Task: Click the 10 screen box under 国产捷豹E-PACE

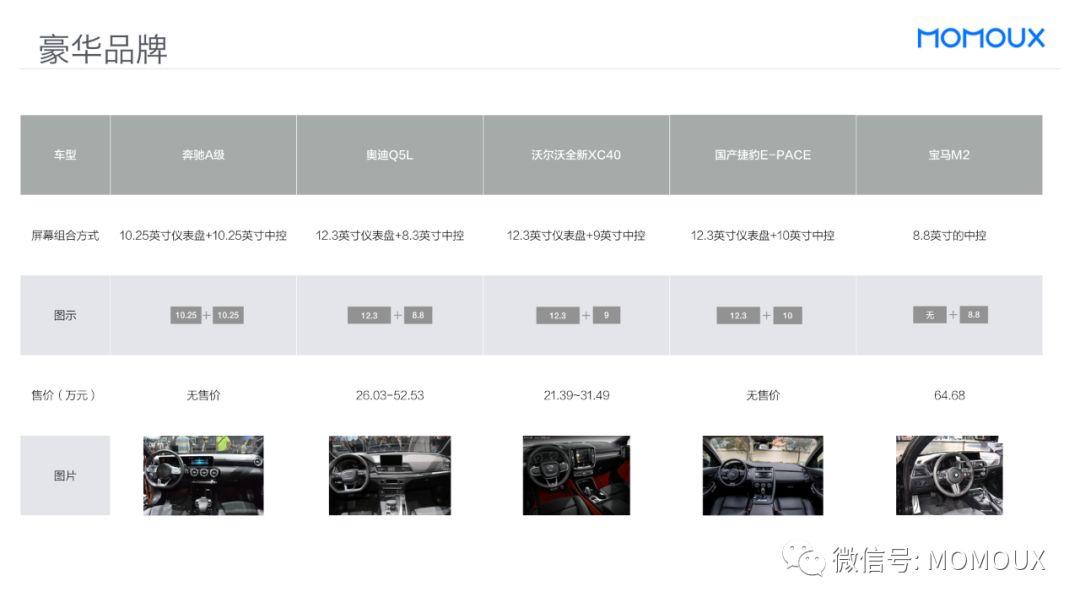Action: (787, 315)
